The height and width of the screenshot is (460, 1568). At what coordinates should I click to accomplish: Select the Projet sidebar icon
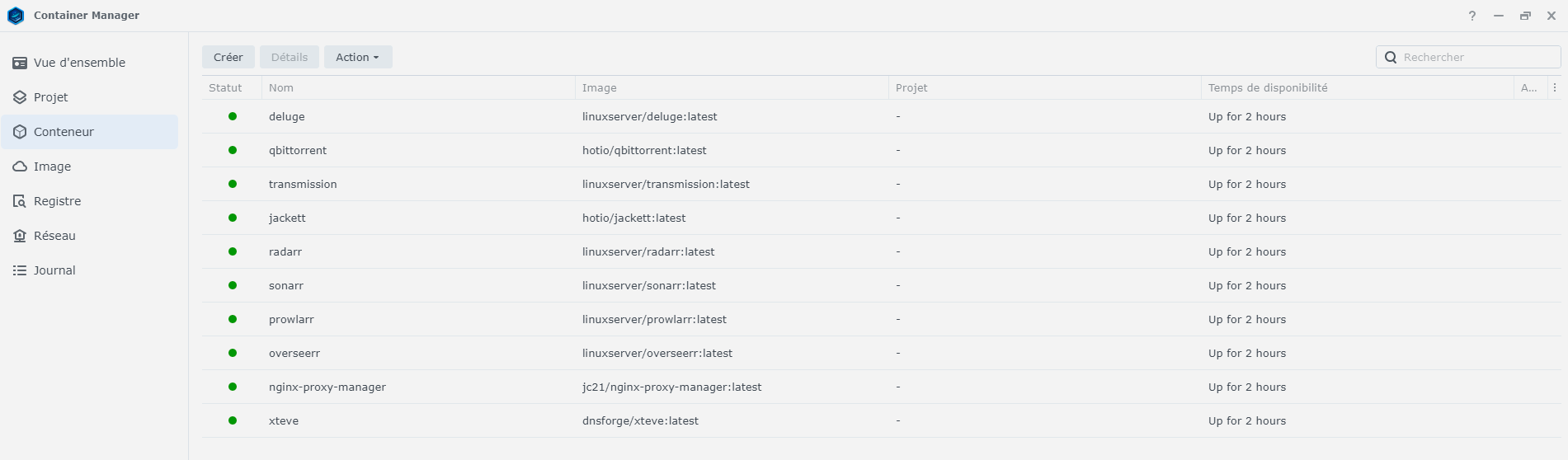20,97
